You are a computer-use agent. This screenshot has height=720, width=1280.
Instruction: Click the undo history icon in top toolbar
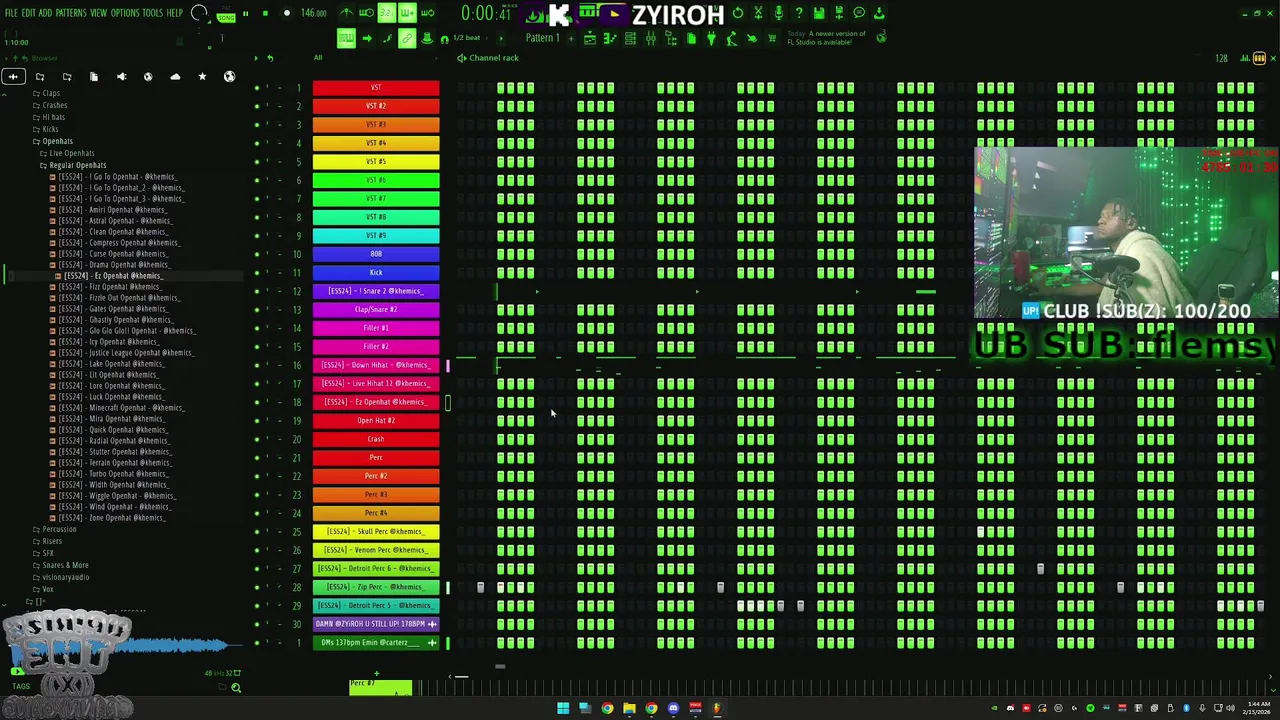click(738, 13)
